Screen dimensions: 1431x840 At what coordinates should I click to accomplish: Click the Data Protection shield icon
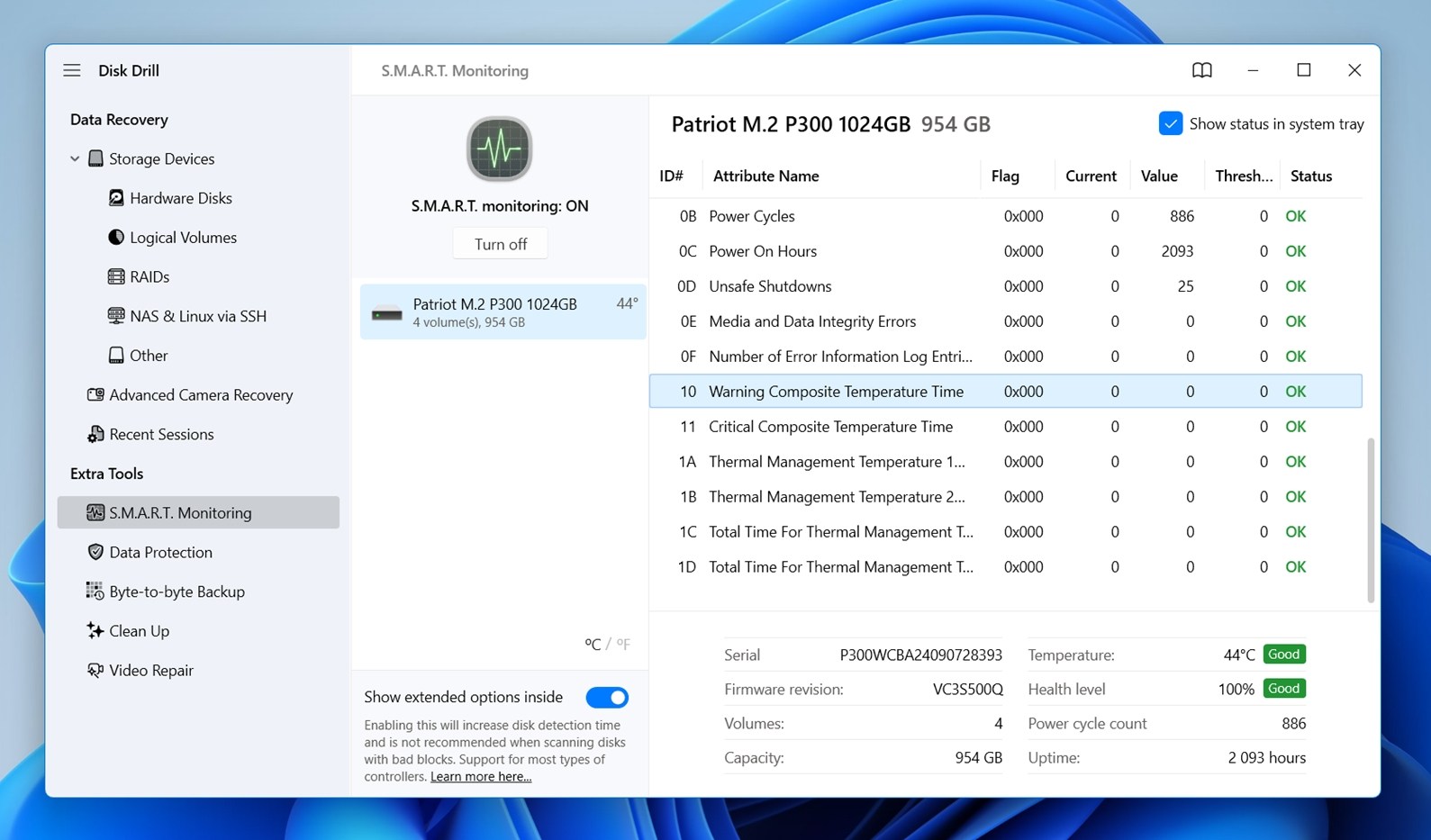[x=95, y=552]
